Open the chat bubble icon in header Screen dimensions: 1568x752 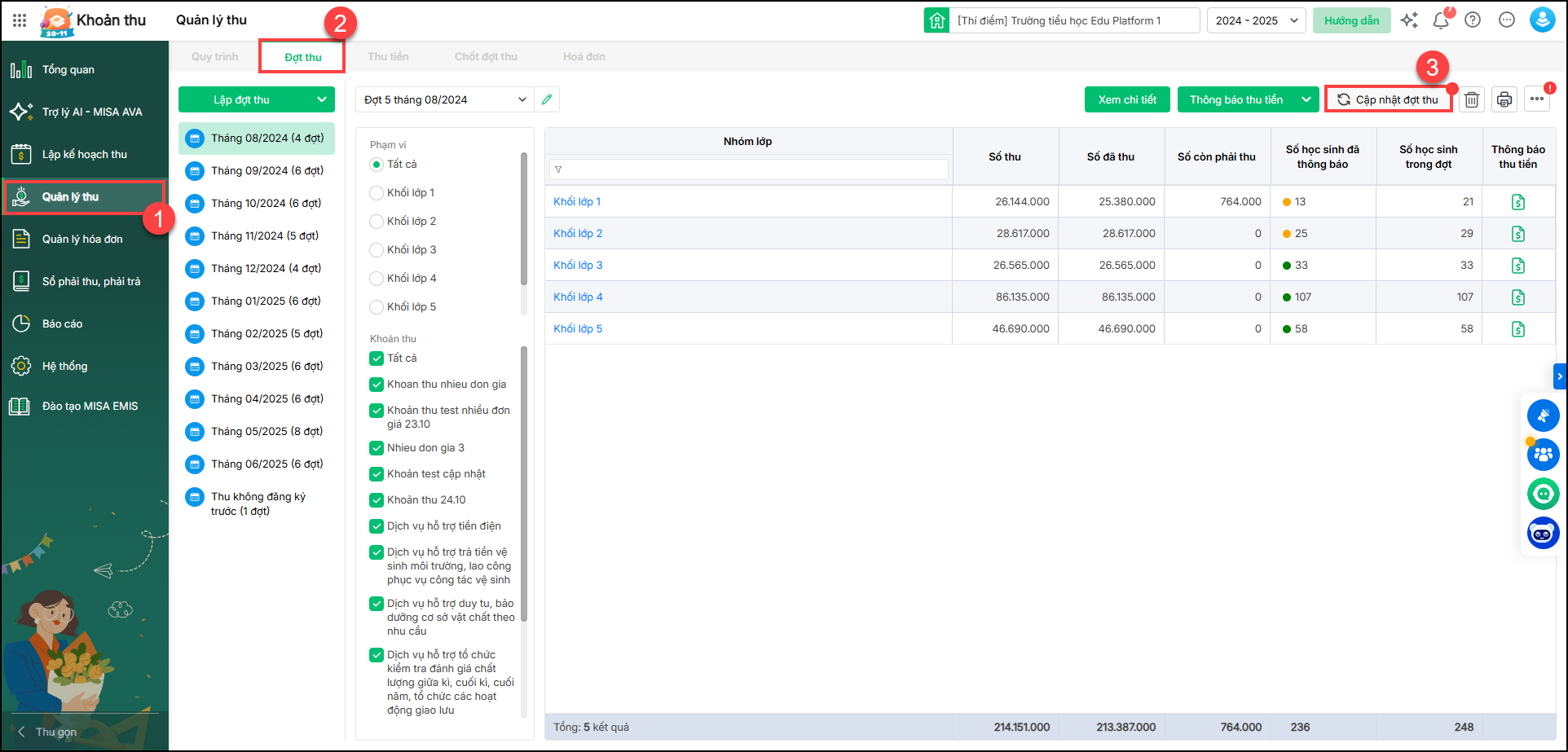(x=1507, y=20)
